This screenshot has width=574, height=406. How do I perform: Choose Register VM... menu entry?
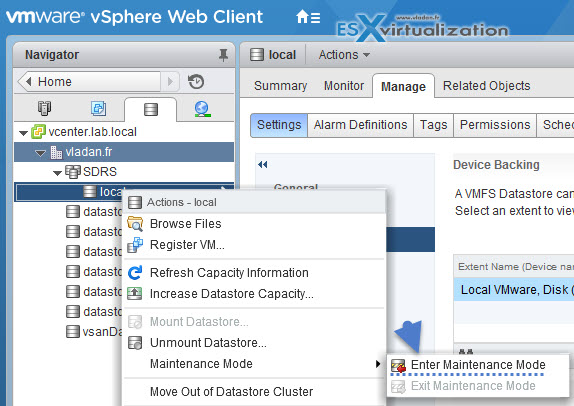click(x=255, y=245)
